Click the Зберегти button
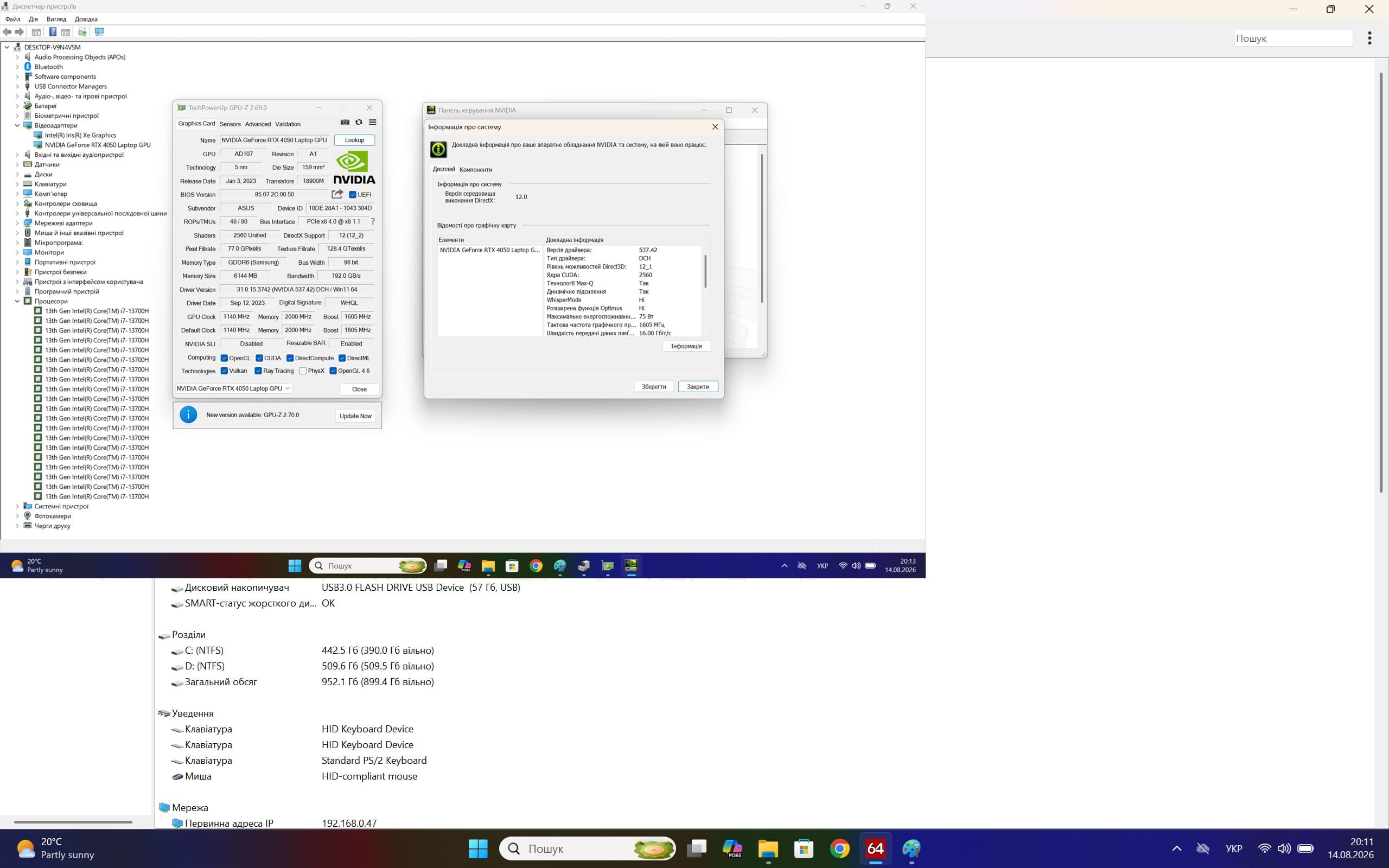The image size is (1389, 868). click(x=654, y=387)
